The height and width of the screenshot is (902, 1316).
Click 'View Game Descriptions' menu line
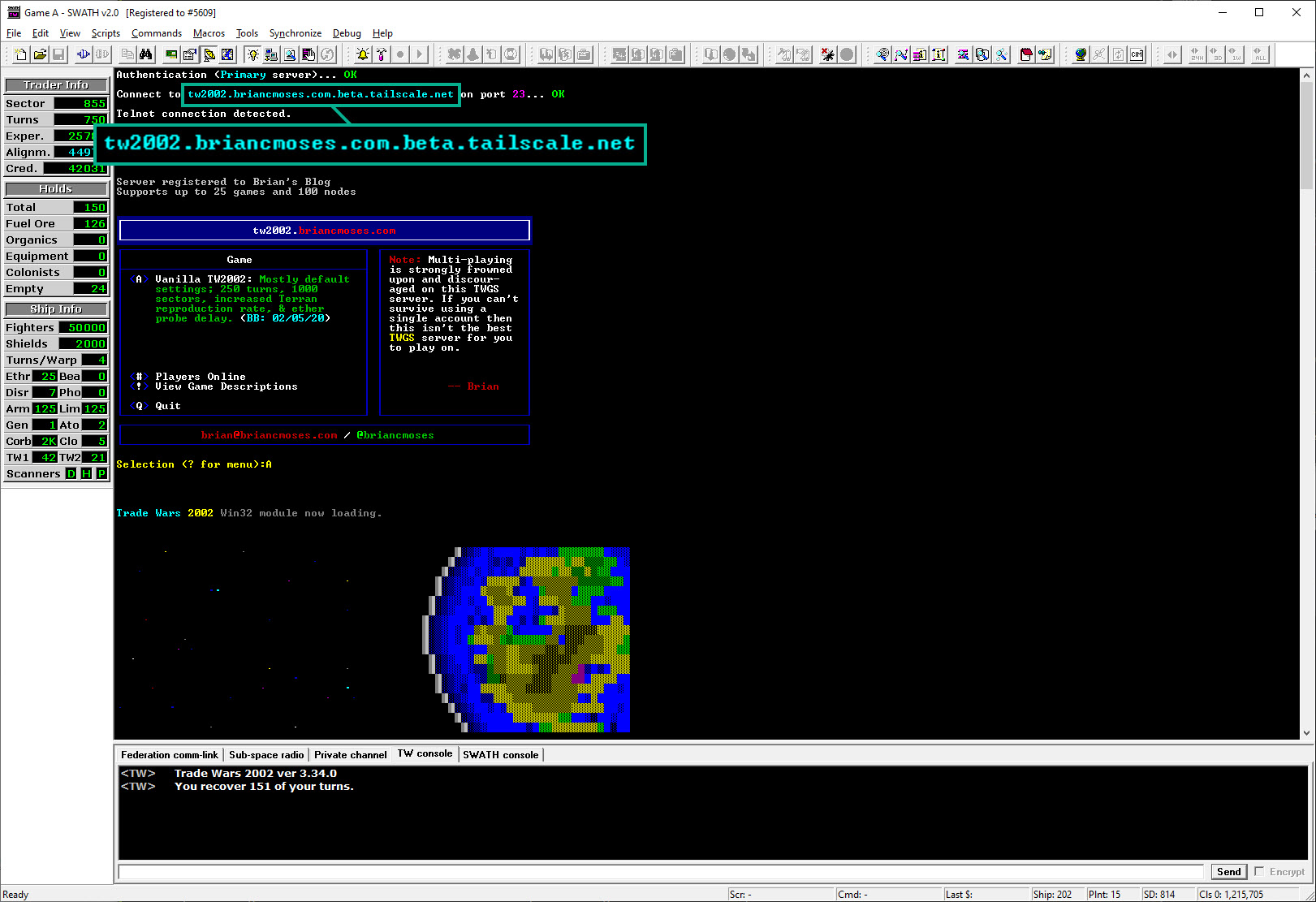[227, 386]
